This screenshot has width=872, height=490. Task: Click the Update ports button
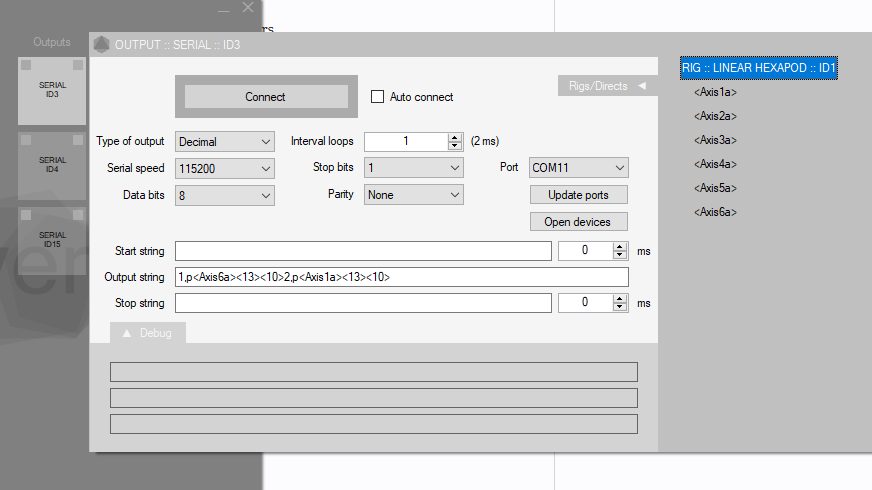578,195
